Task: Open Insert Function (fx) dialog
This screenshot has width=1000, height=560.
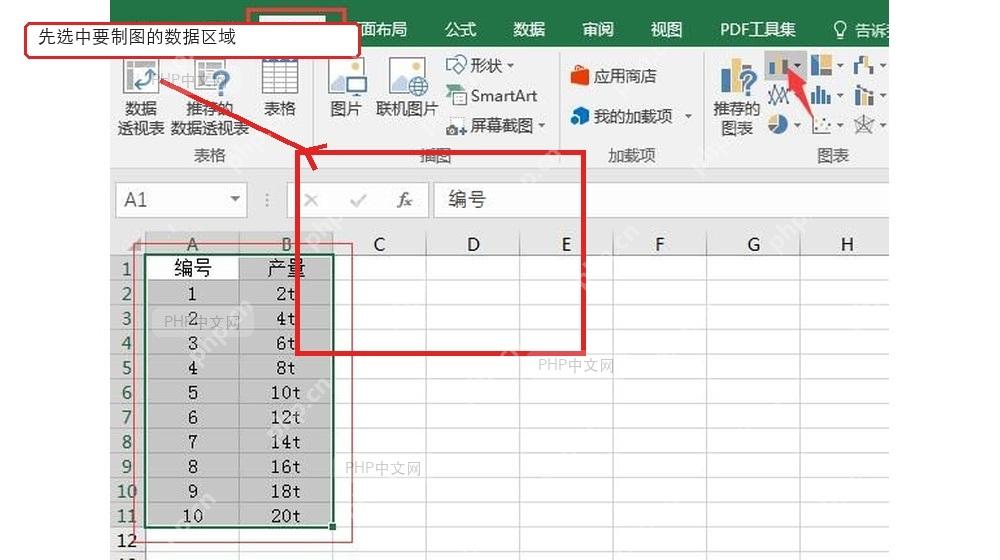Action: point(404,200)
